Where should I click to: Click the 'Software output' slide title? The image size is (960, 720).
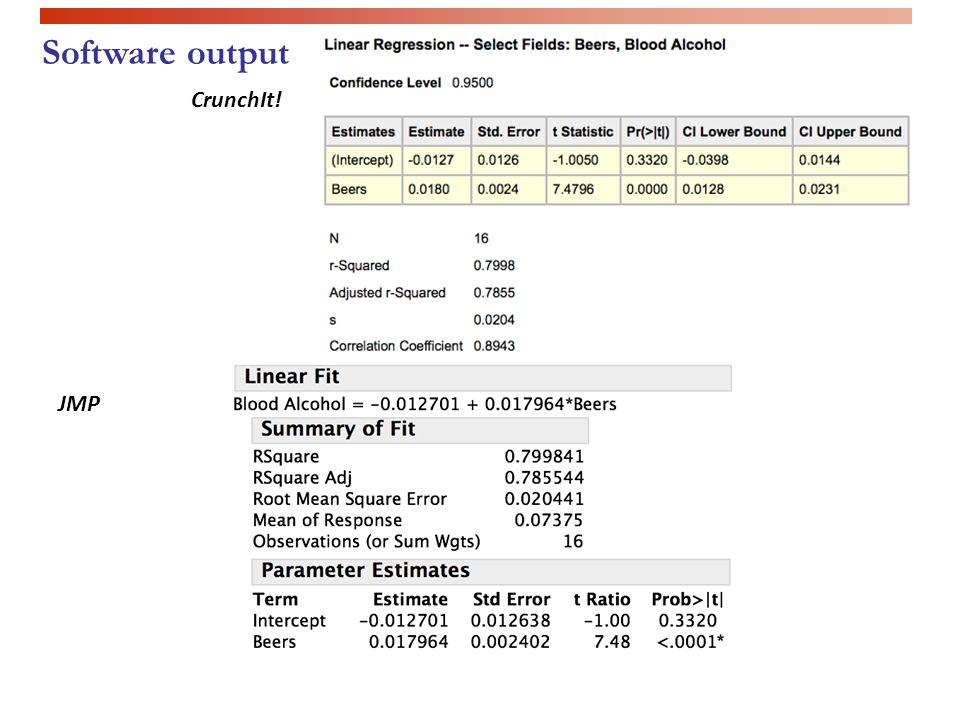coord(165,53)
